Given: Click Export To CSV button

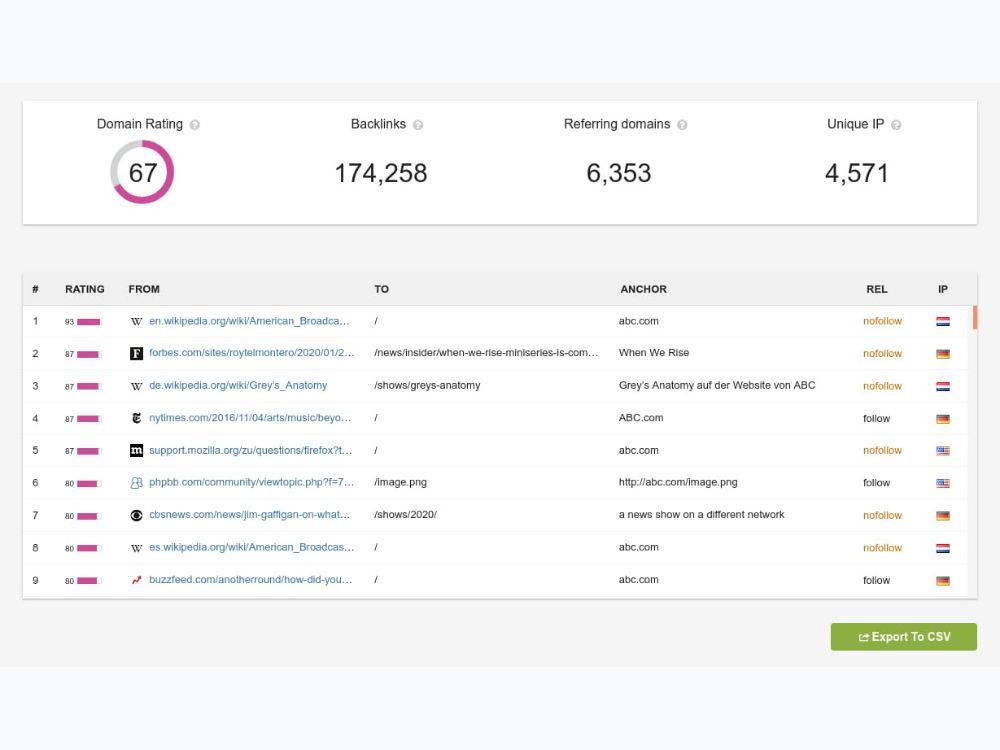Looking at the screenshot, I should pos(904,637).
